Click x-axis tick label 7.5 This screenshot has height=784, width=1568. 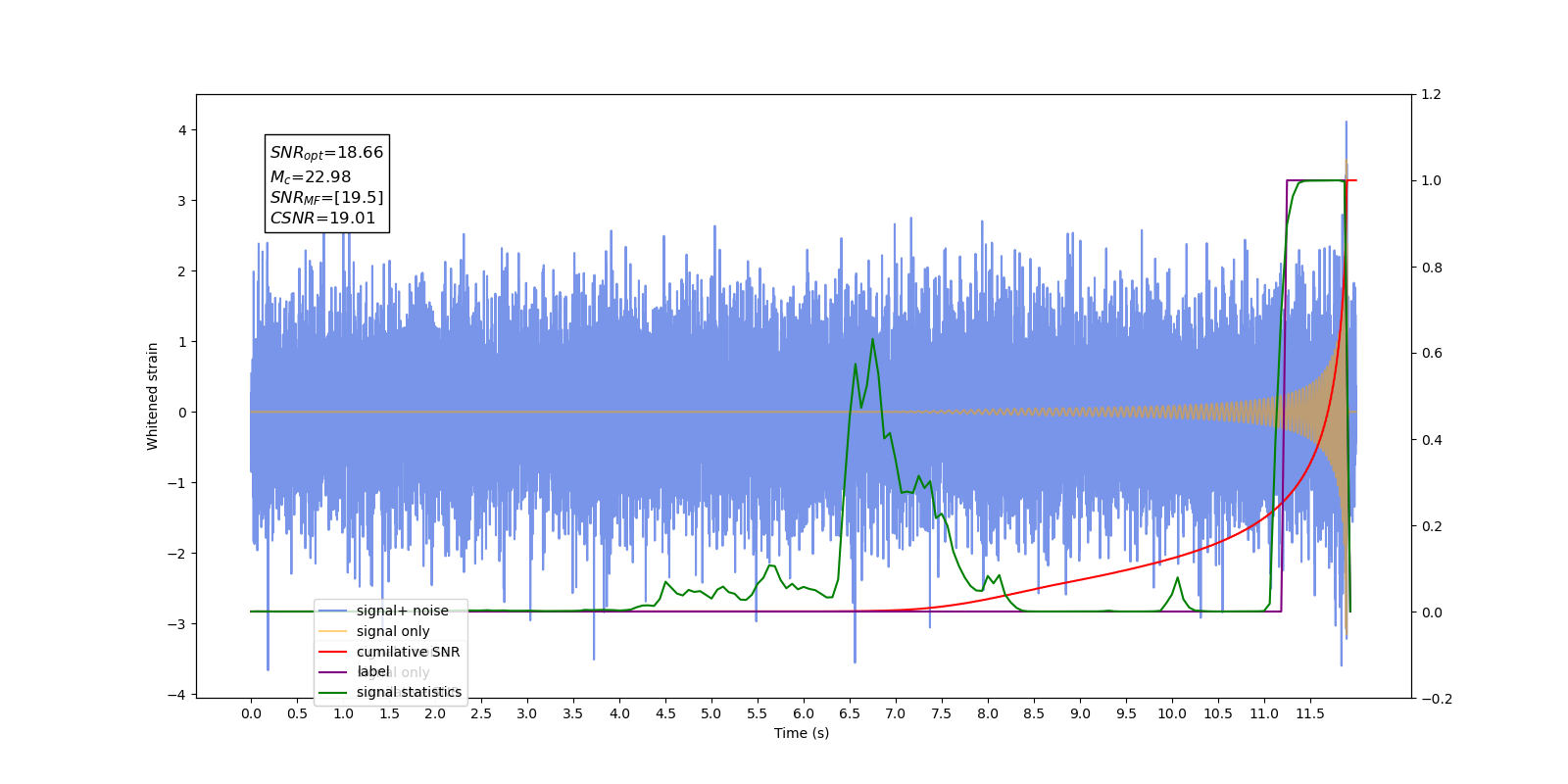(942, 713)
